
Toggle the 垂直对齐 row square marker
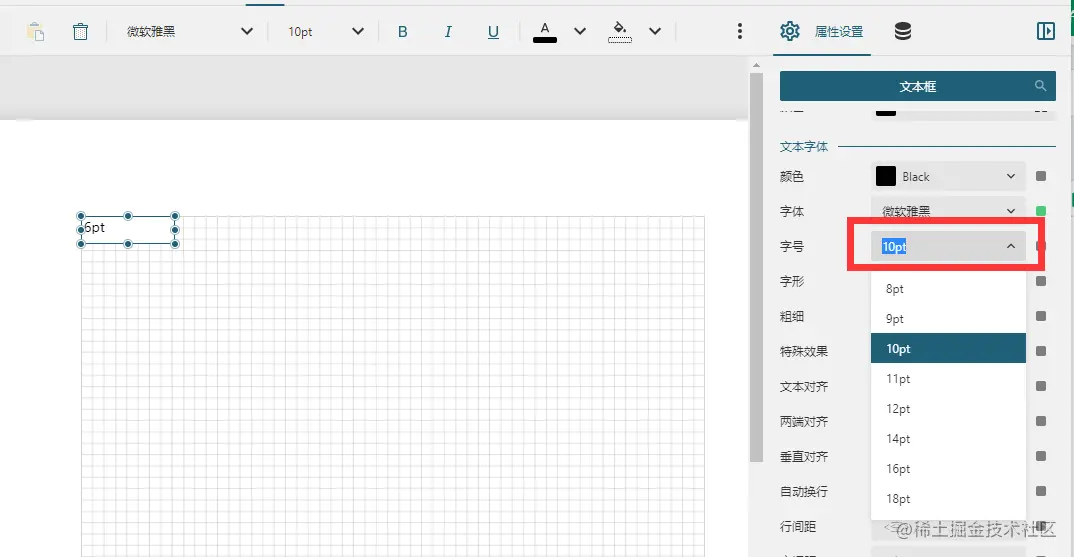click(1041, 456)
